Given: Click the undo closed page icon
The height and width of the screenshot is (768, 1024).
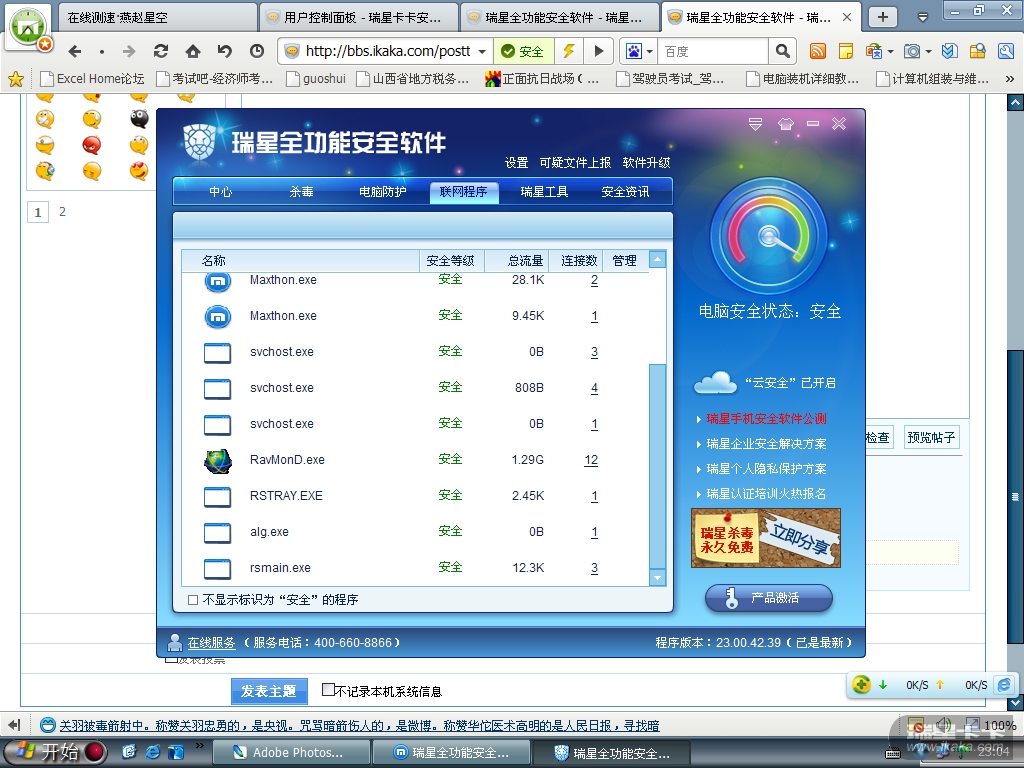Looking at the screenshot, I should (x=225, y=51).
